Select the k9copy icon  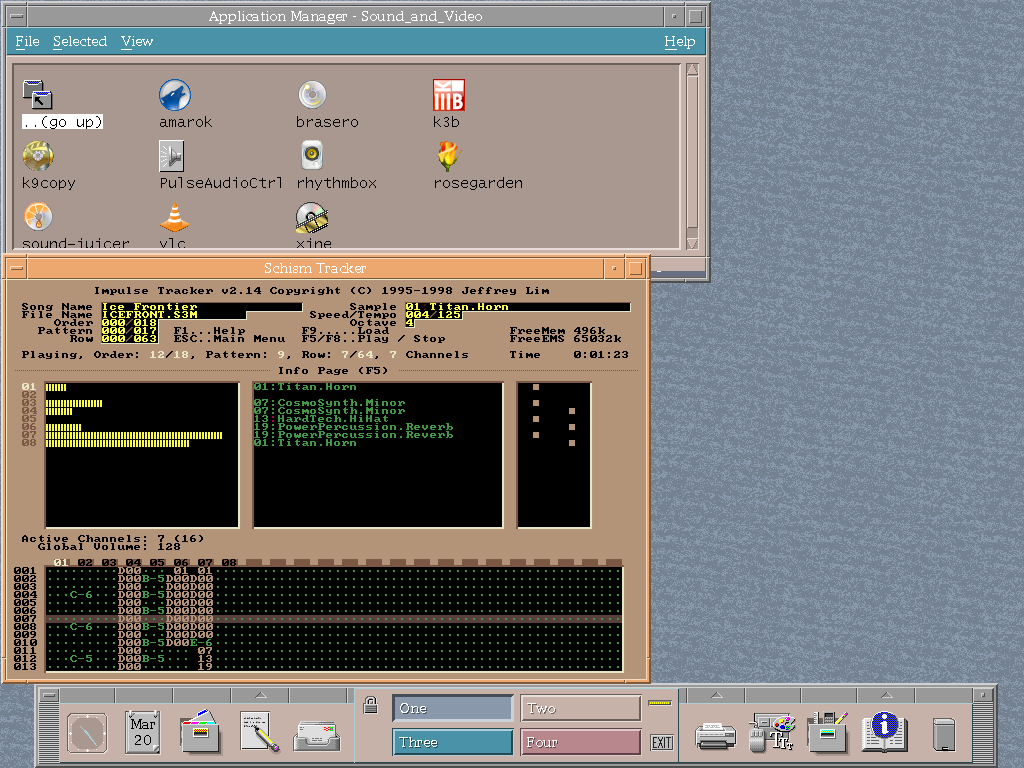coord(38,156)
